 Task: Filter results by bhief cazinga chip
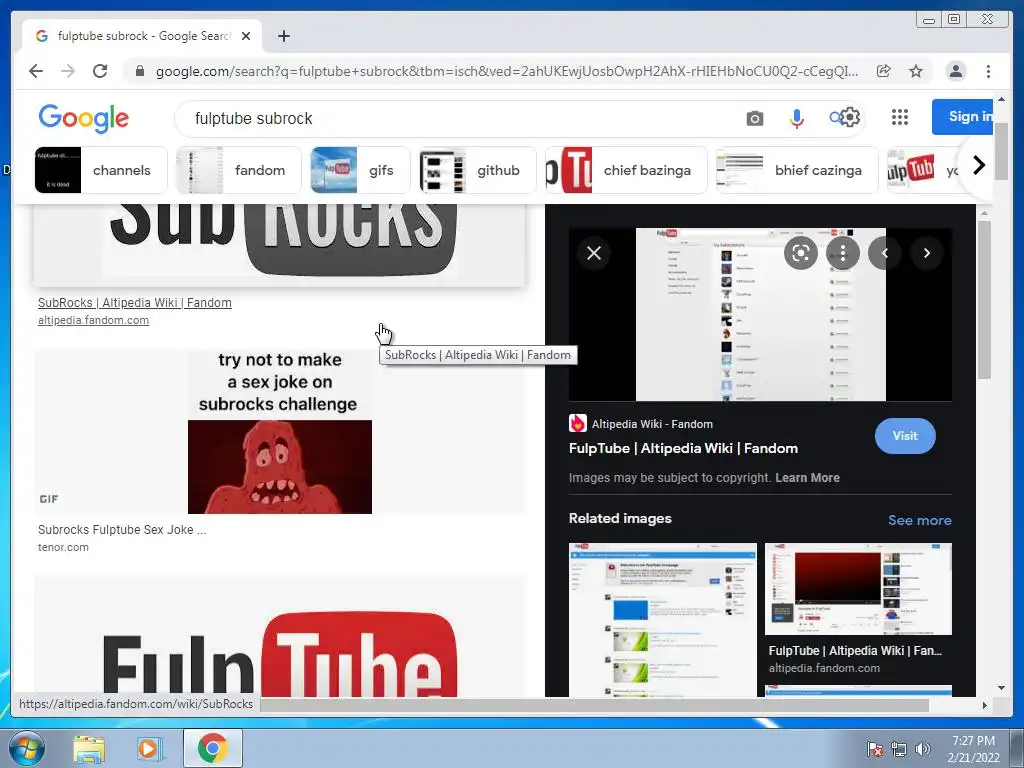797,170
